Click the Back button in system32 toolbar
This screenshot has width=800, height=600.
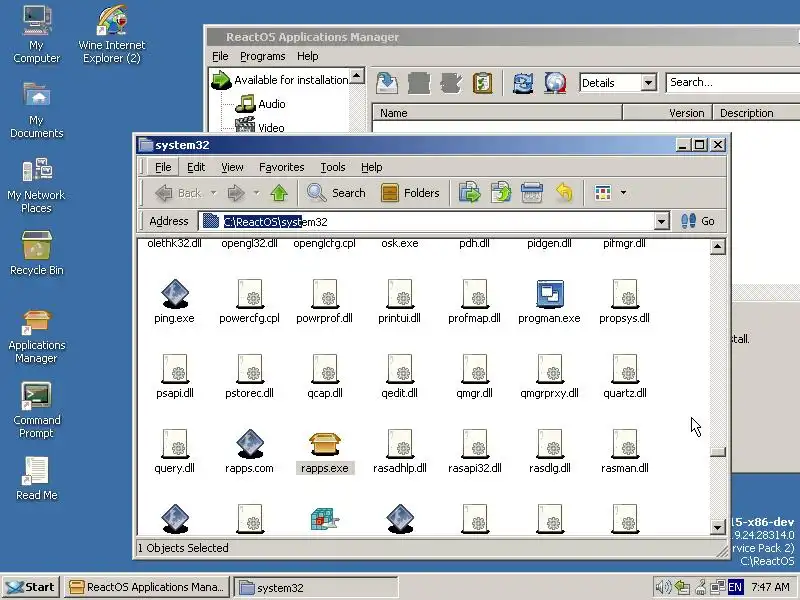(179, 193)
